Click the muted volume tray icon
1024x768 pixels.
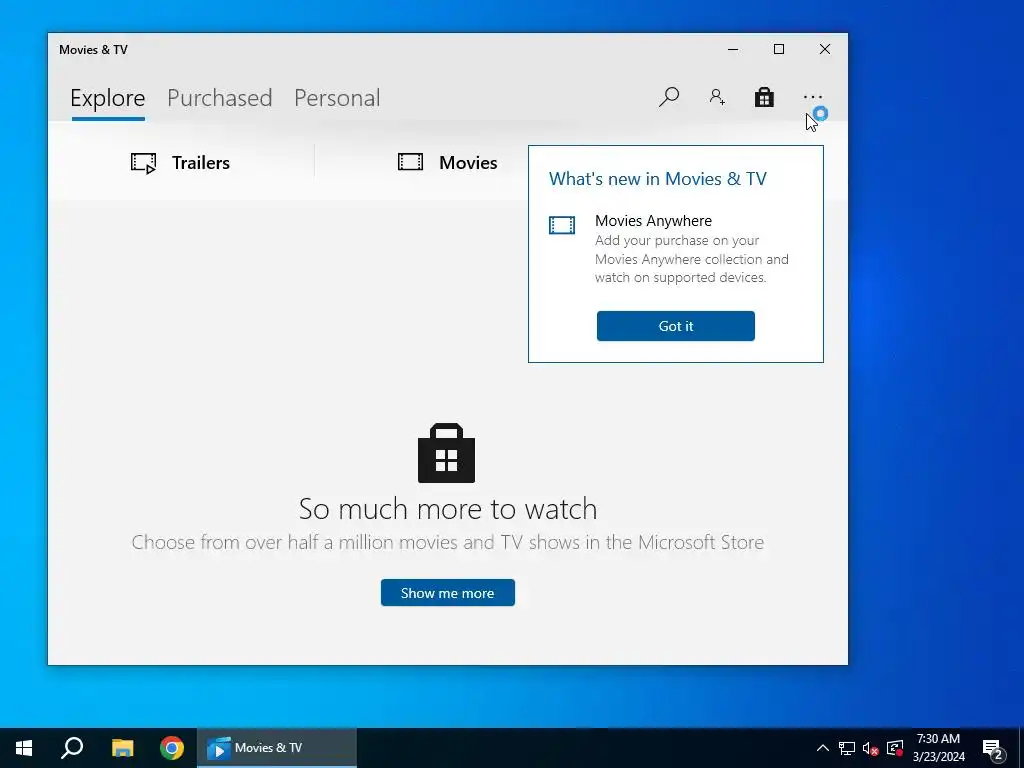(x=871, y=748)
